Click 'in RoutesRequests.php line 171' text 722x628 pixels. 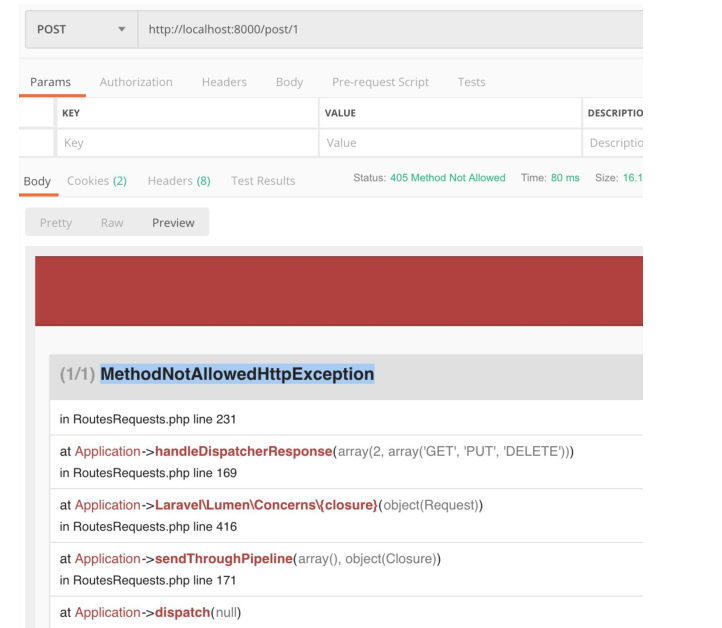click(x=148, y=580)
